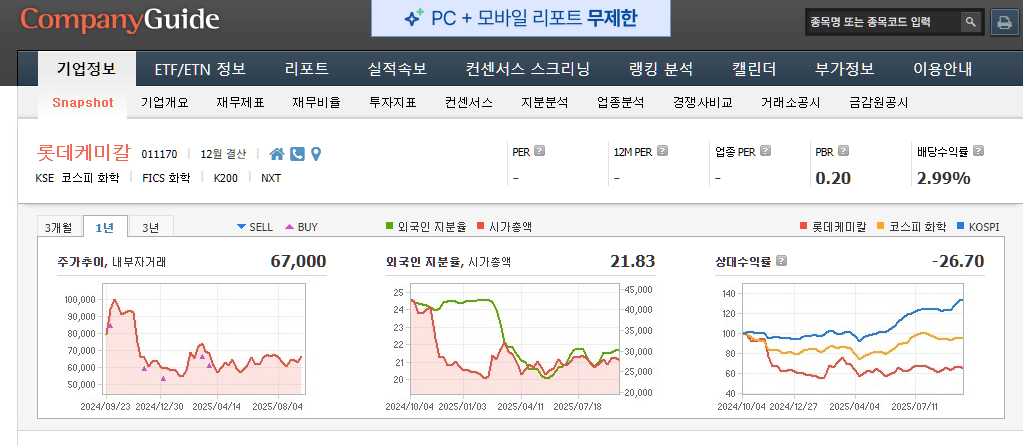This screenshot has height=446, width=1023.
Task: Click the pink BUY triangle legend marker
Action: (289, 227)
